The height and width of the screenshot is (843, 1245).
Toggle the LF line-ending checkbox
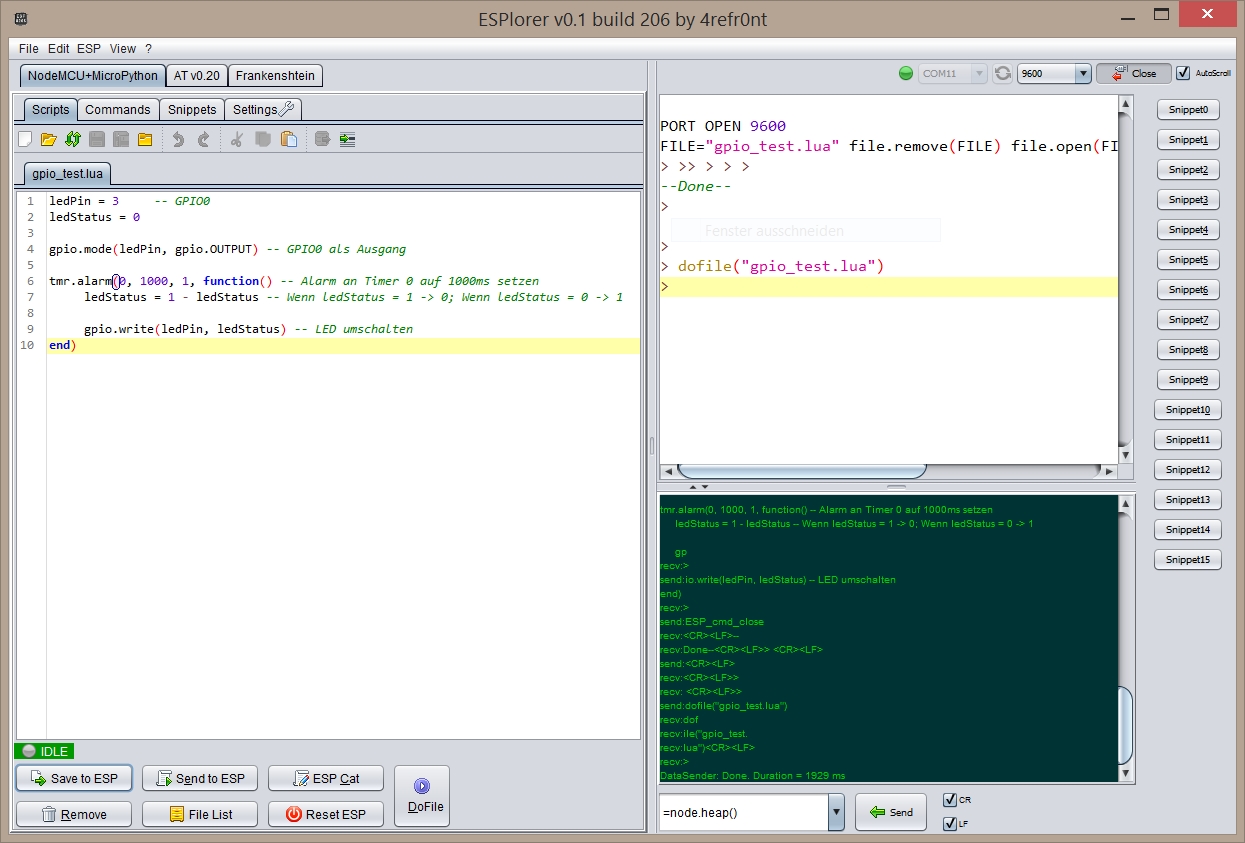(x=950, y=824)
